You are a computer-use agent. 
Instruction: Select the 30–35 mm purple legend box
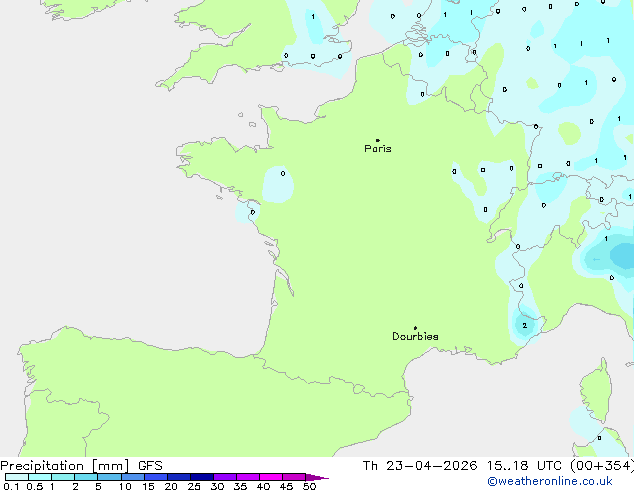pos(225,477)
